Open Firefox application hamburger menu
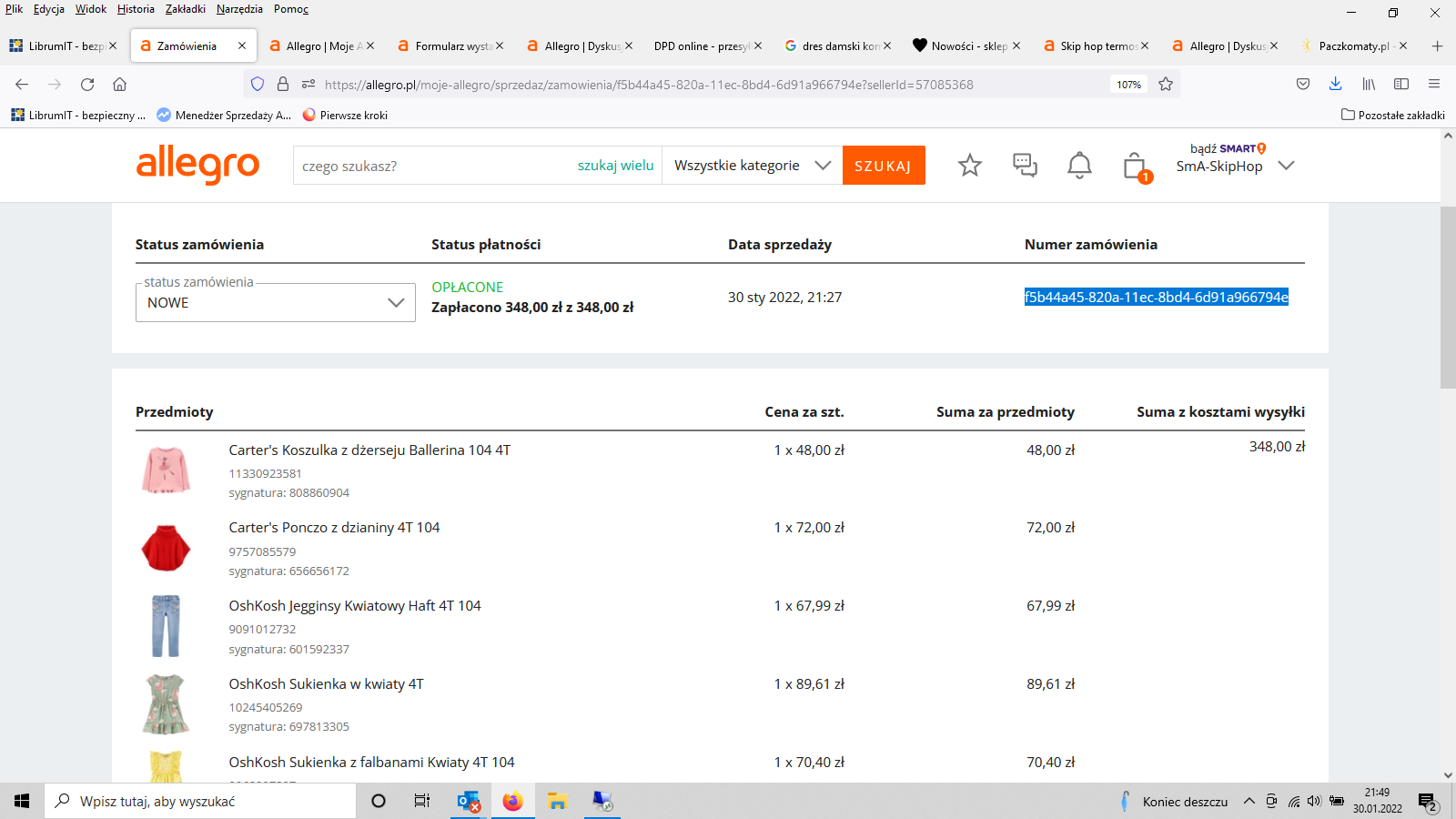The image size is (1456, 819). [1434, 85]
